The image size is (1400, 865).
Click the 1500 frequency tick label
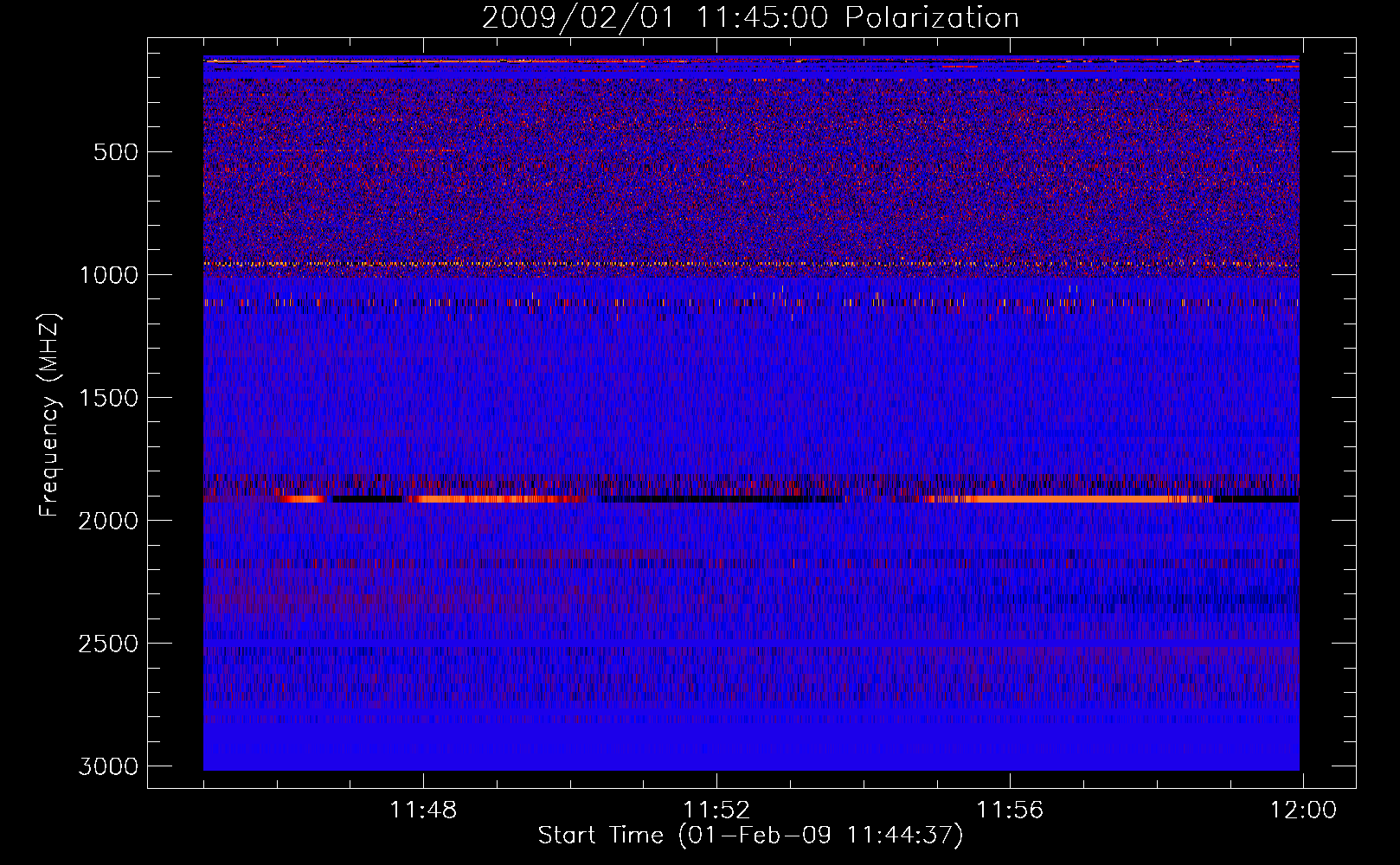pyautogui.click(x=108, y=398)
